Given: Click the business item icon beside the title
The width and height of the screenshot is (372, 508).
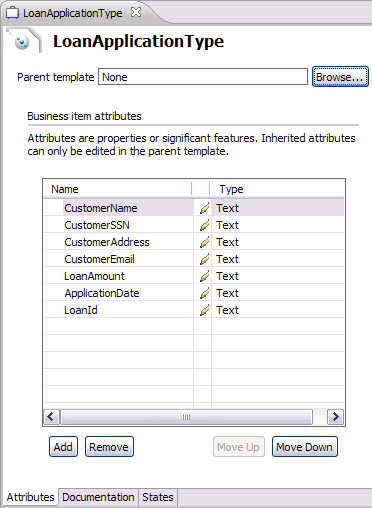Looking at the screenshot, I should (x=22, y=42).
